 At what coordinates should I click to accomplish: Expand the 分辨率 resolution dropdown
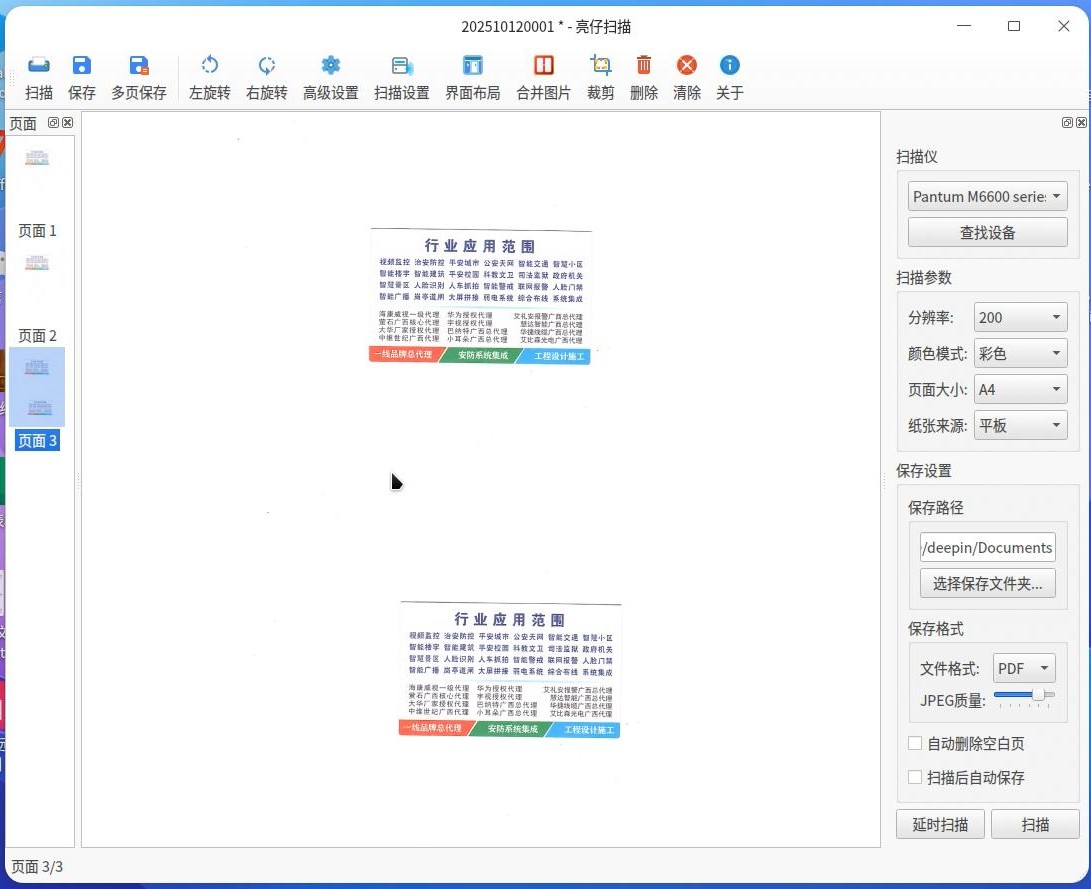[1021, 318]
